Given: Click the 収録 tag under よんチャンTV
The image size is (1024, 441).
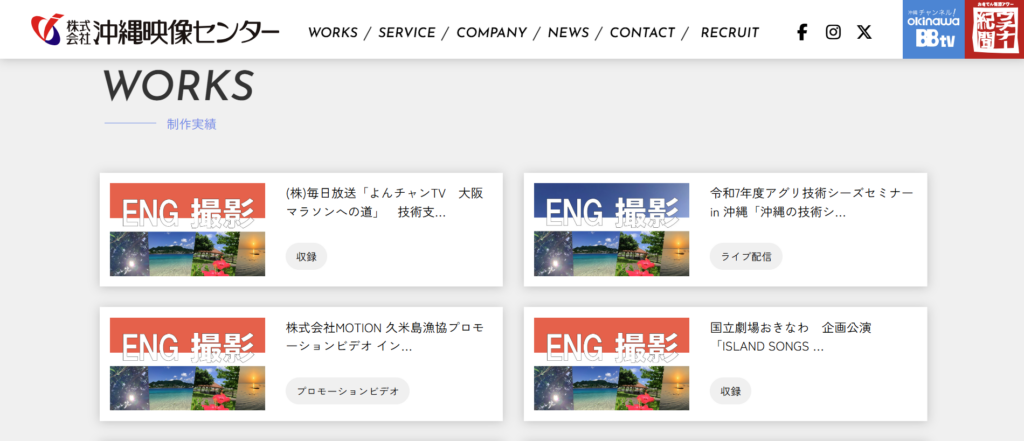Looking at the screenshot, I should point(306,256).
